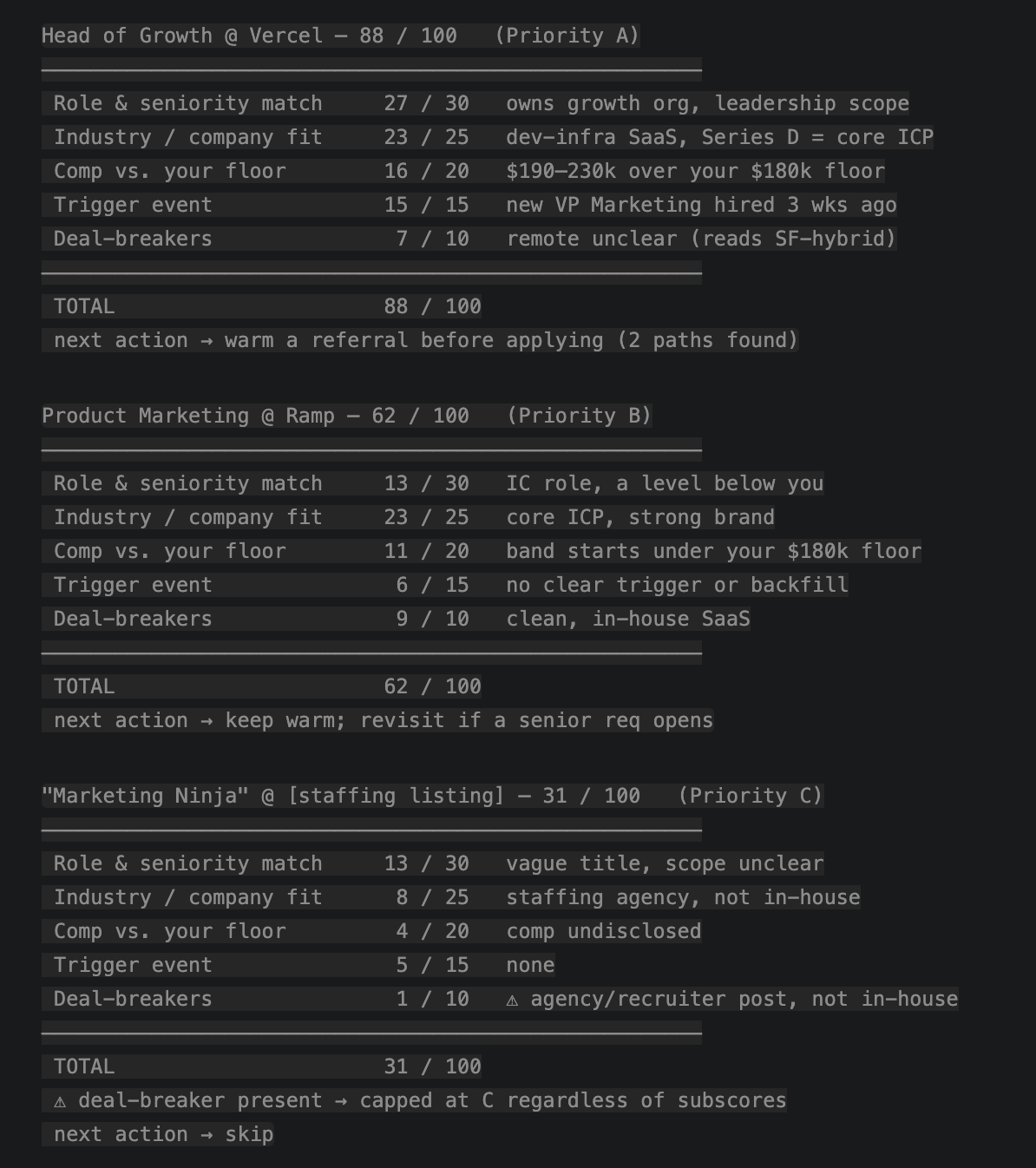The height and width of the screenshot is (1168, 1036).
Task: Click new VP Marketing hired 3 wks ago
Action: 701,205
